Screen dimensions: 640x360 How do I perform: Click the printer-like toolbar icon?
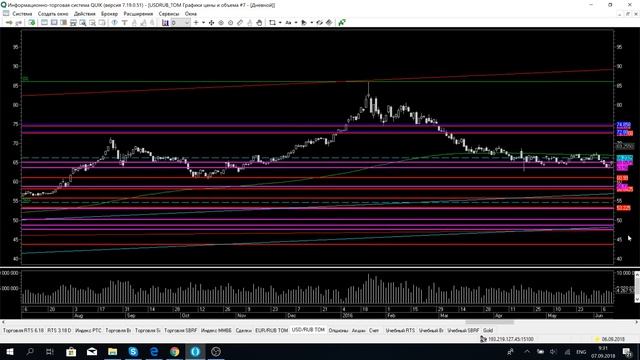click(x=73, y=23)
